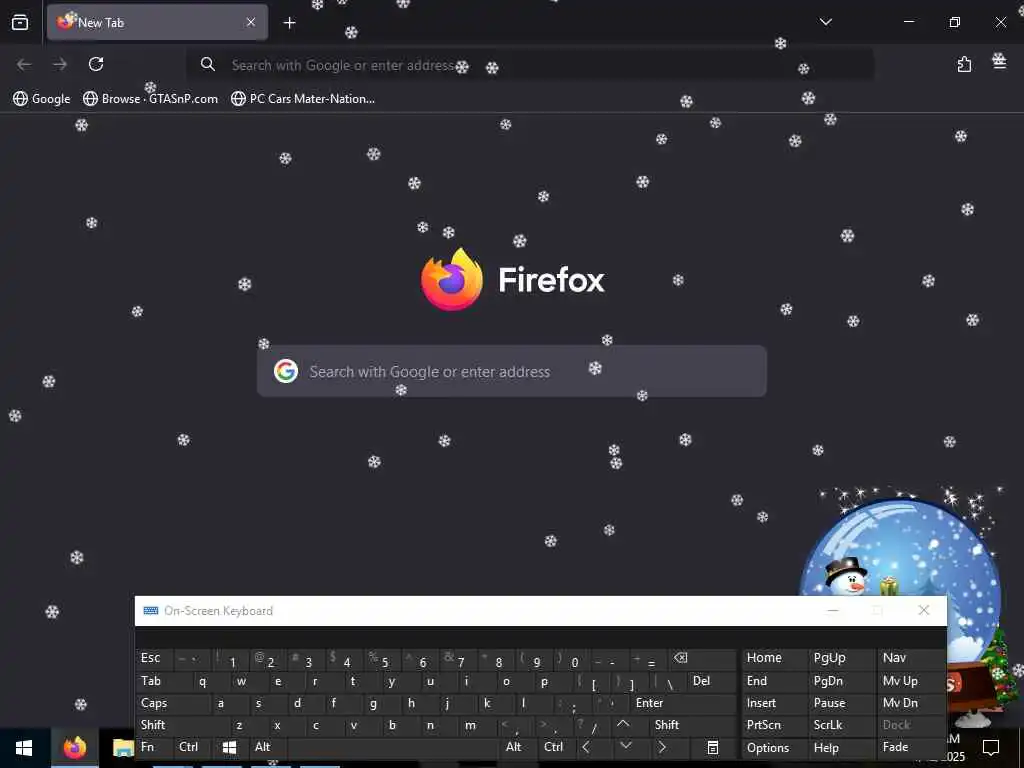Click the PgDn key
Image resolution: width=1024 pixels, height=768 pixels.
(x=840, y=681)
